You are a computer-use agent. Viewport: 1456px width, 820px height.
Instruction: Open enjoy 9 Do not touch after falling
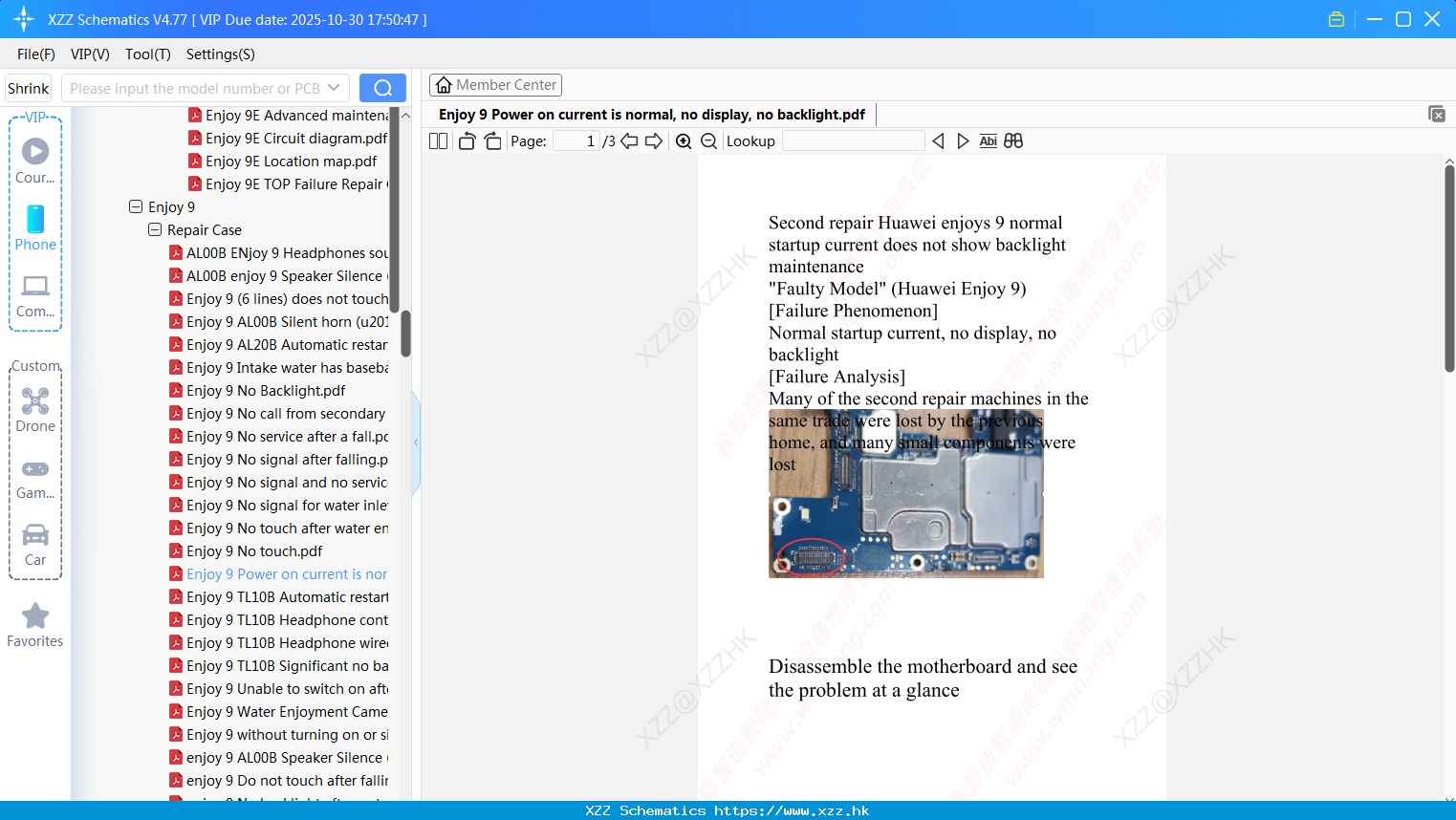pos(278,781)
